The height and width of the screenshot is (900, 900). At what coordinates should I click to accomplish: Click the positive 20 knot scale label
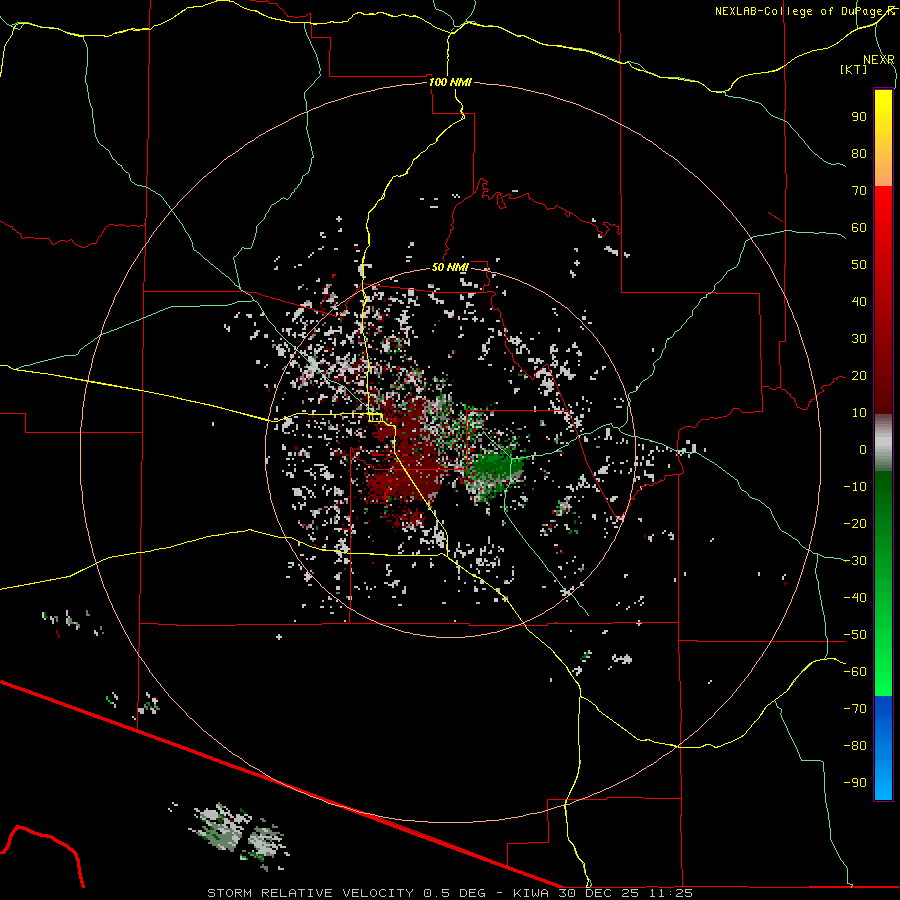coord(859,376)
